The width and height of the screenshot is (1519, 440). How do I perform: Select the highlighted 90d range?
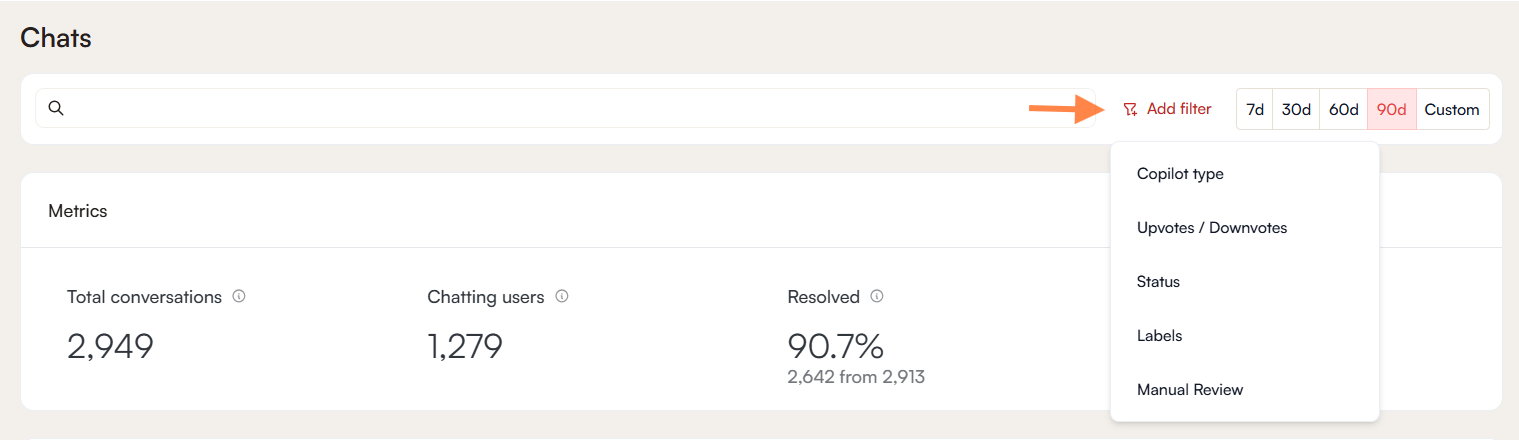pyautogui.click(x=1391, y=109)
